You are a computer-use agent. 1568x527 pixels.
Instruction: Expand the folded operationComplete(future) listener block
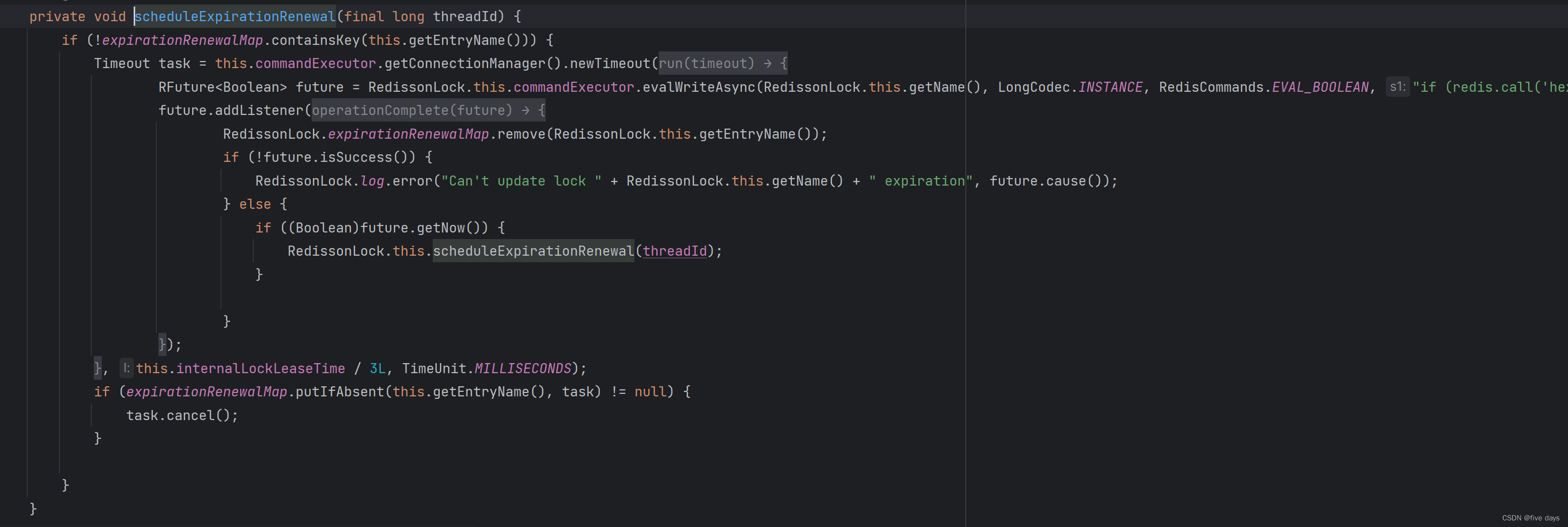[x=429, y=110]
